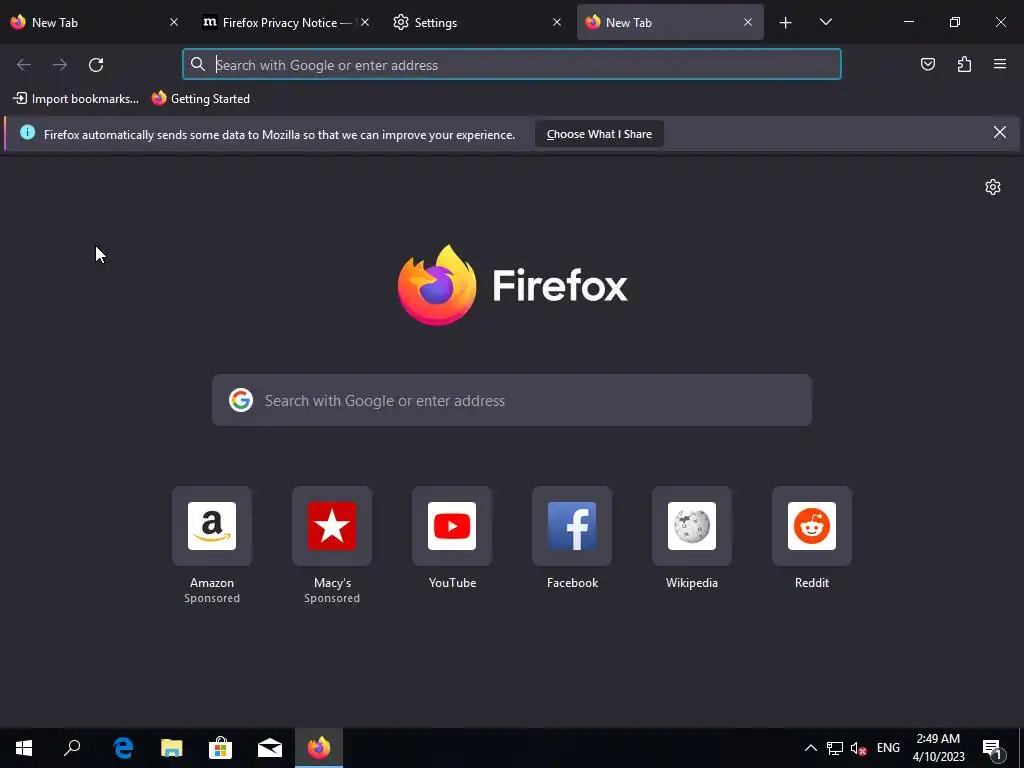The height and width of the screenshot is (768, 1024).
Task: Launch Edge from the taskbar
Action: coord(123,748)
